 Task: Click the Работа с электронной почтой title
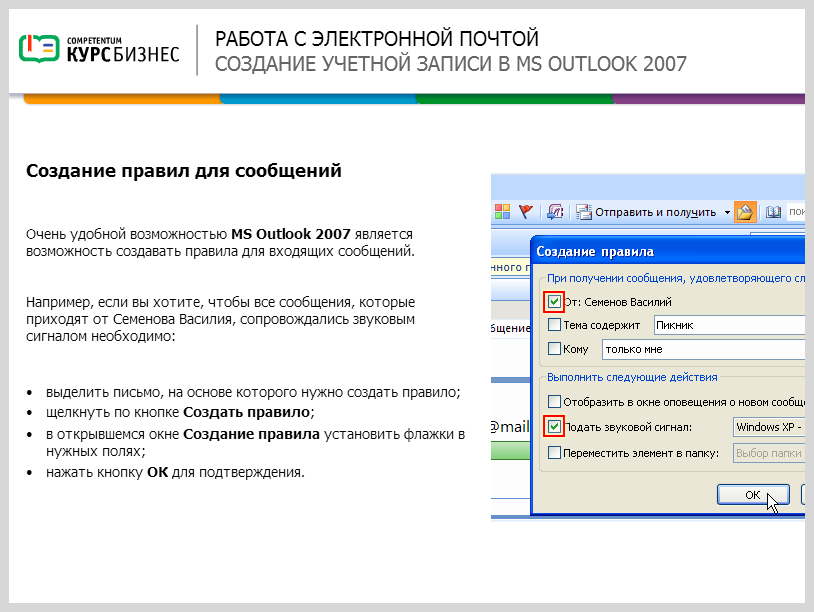377,39
